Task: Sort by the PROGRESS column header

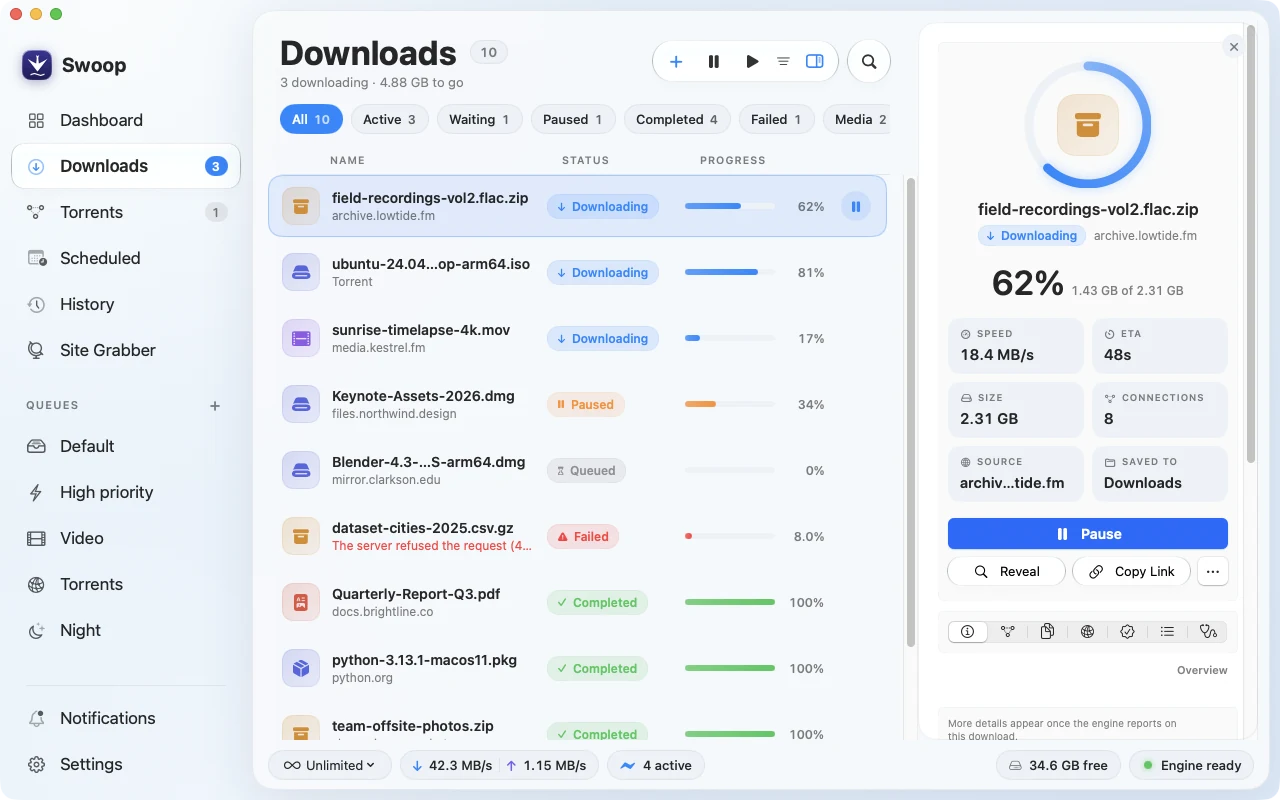Action: (x=732, y=160)
